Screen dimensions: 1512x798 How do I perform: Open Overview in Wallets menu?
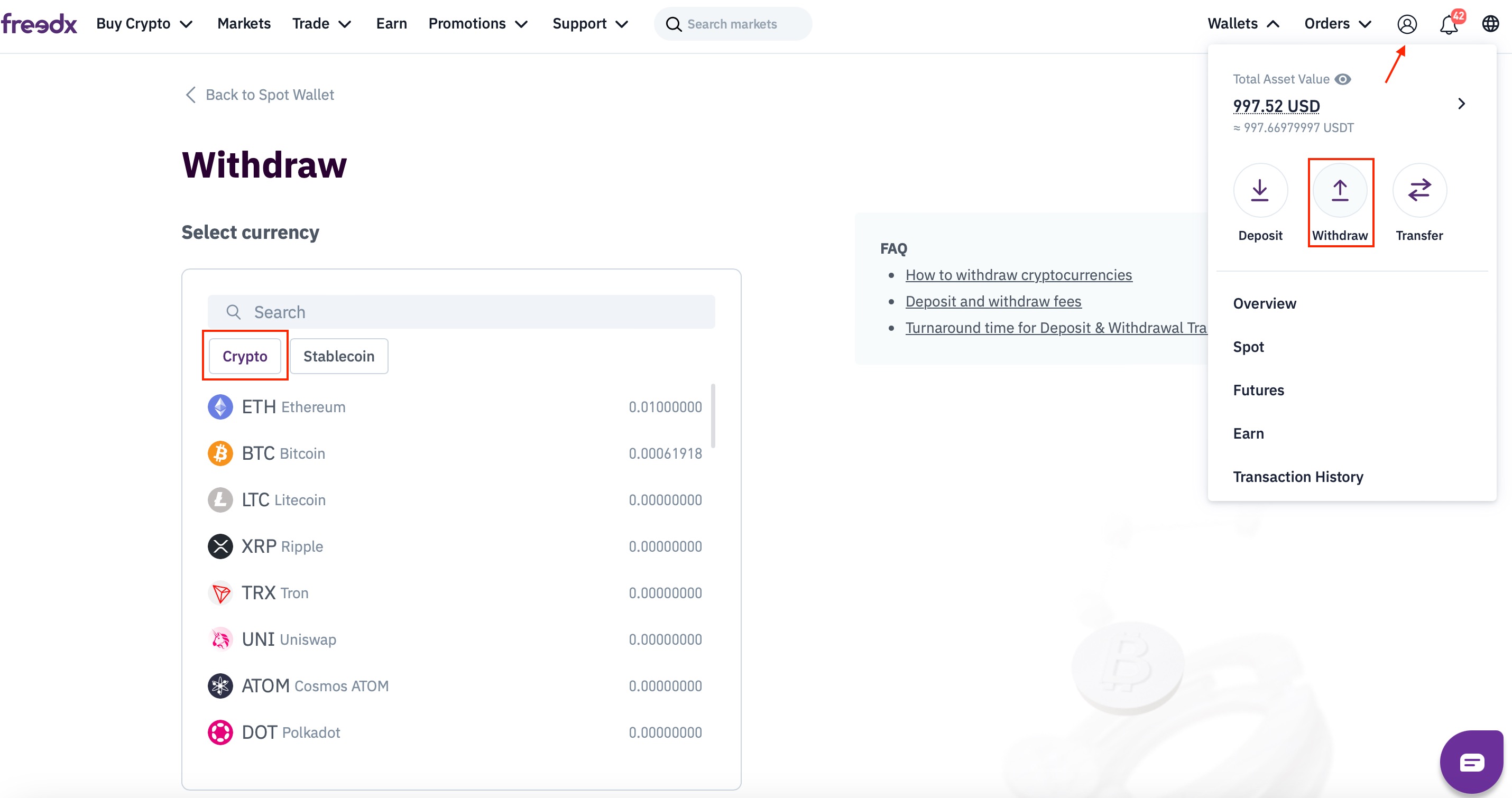pos(1264,303)
